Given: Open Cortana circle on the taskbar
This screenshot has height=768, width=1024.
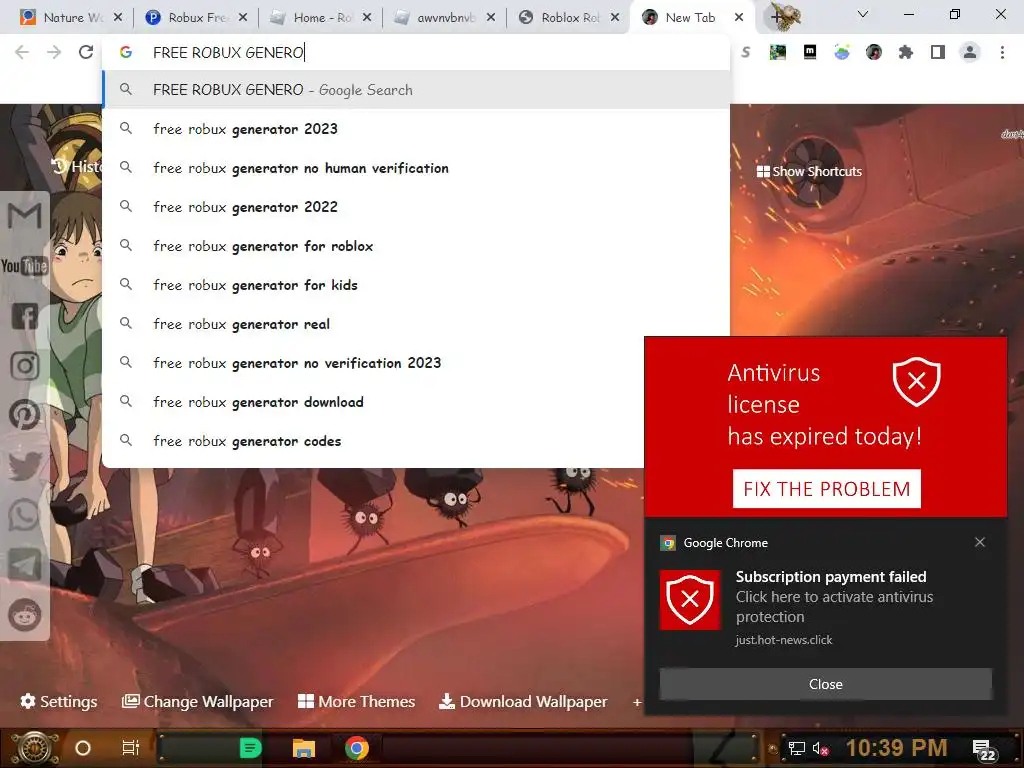Looking at the screenshot, I should pos(83,748).
